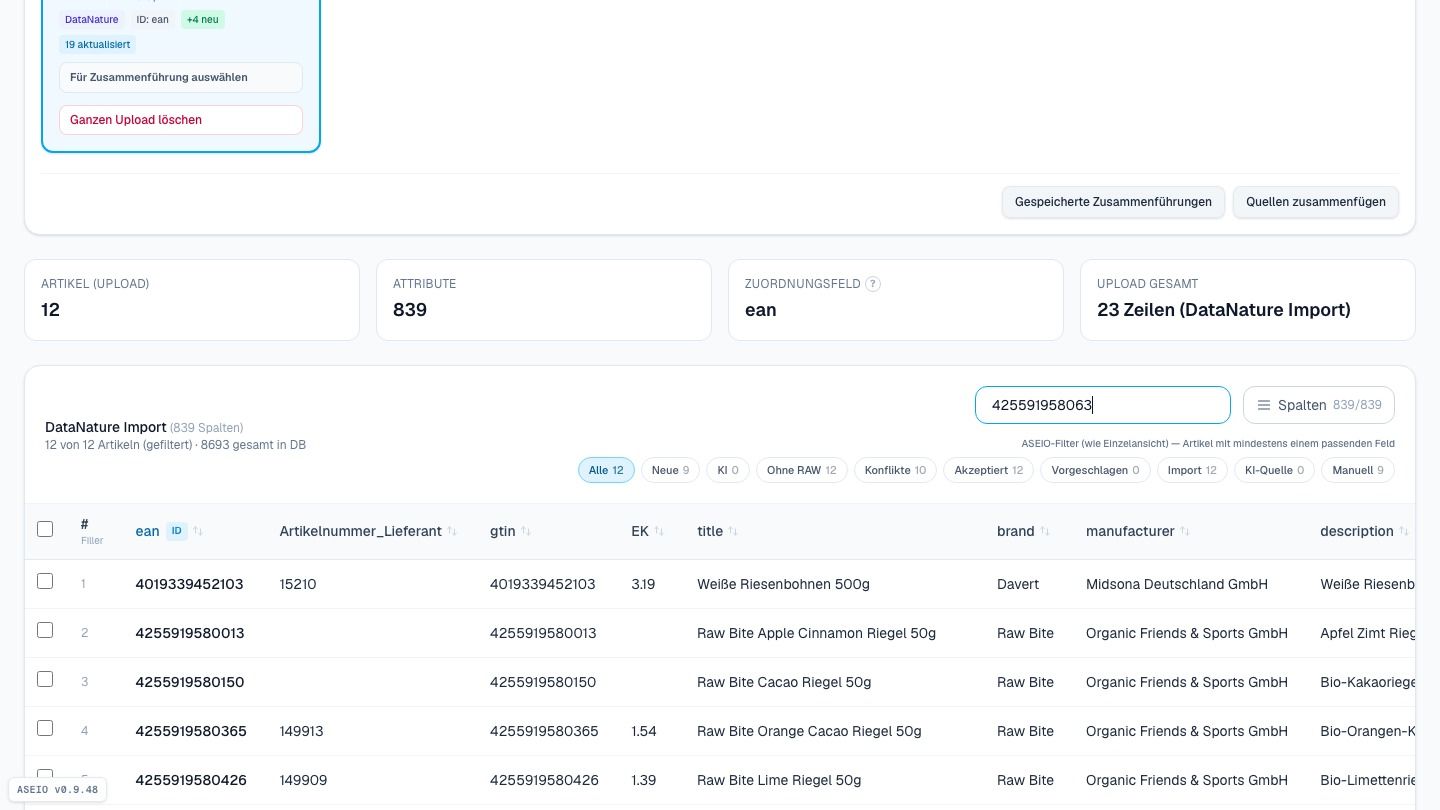This screenshot has width=1440, height=810.
Task: Click the ID badge next to ean header
Action: 177,531
